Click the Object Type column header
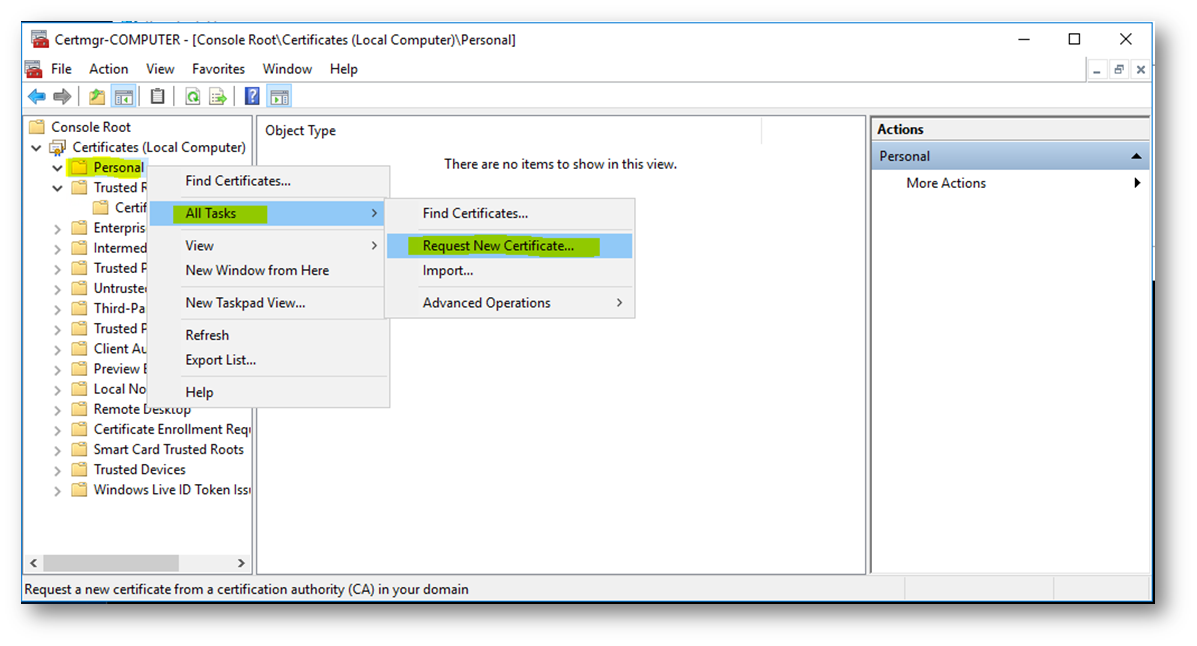Image resolution: width=1197 pixels, height=646 pixels. tap(509, 131)
